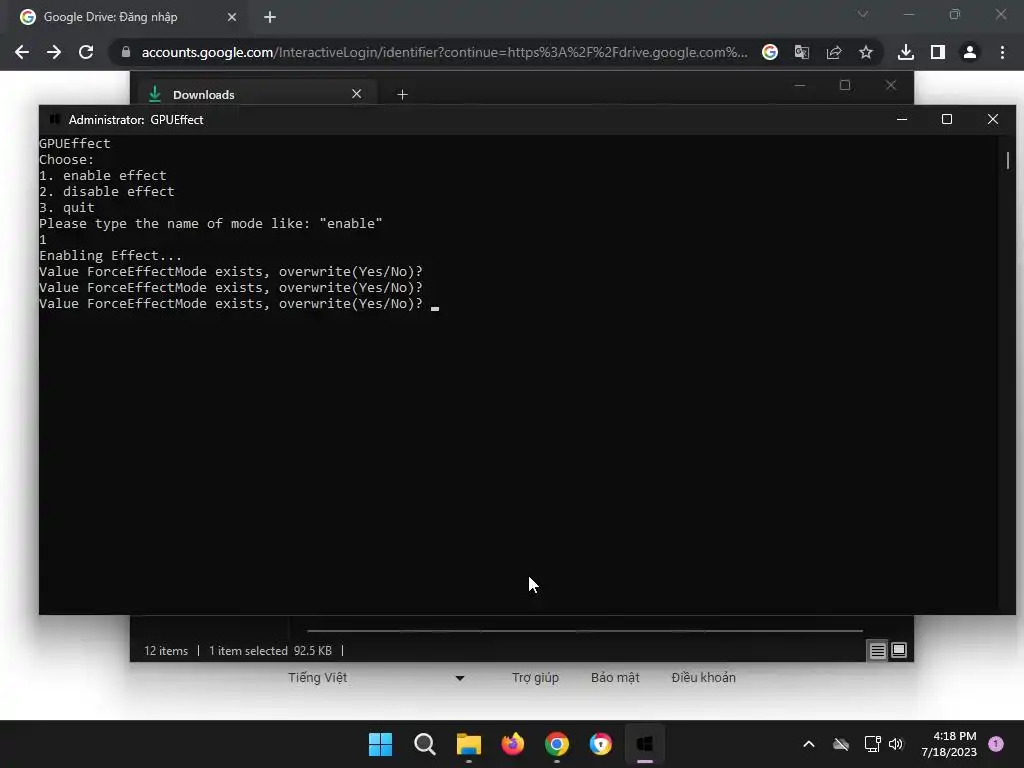Screen dimensions: 1024x768
Task: Toggle Chrome side panel
Action: tap(938, 52)
